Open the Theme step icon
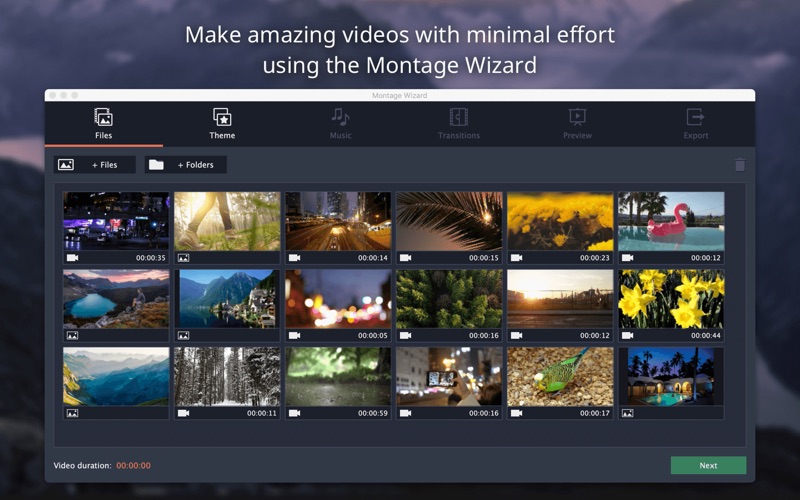800x500 pixels. coord(222,117)
